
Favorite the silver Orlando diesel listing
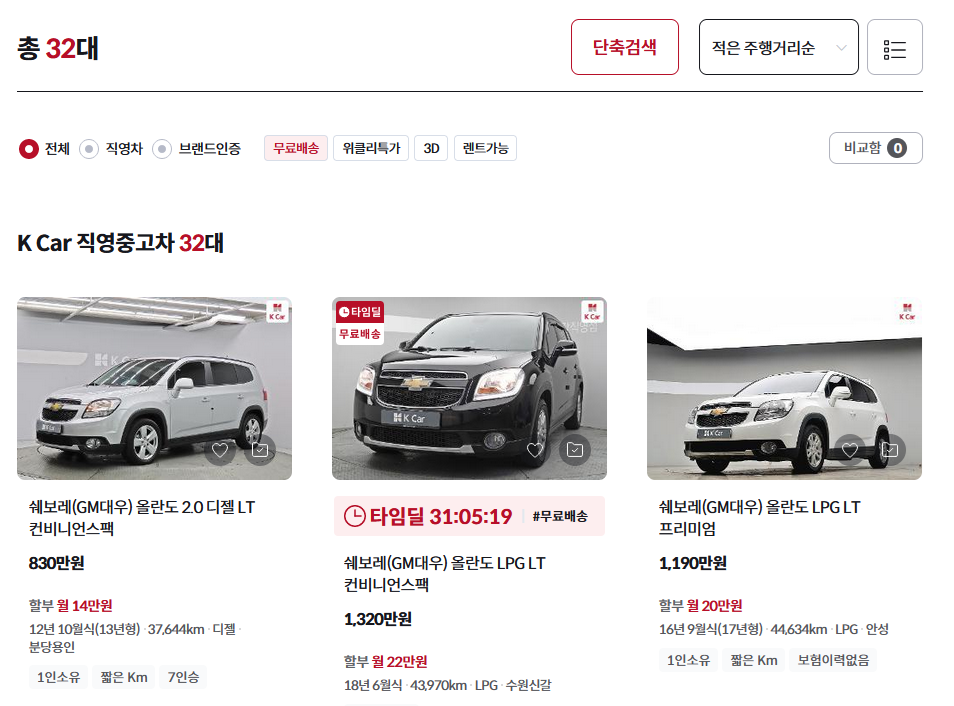click(x=221, y=451)
